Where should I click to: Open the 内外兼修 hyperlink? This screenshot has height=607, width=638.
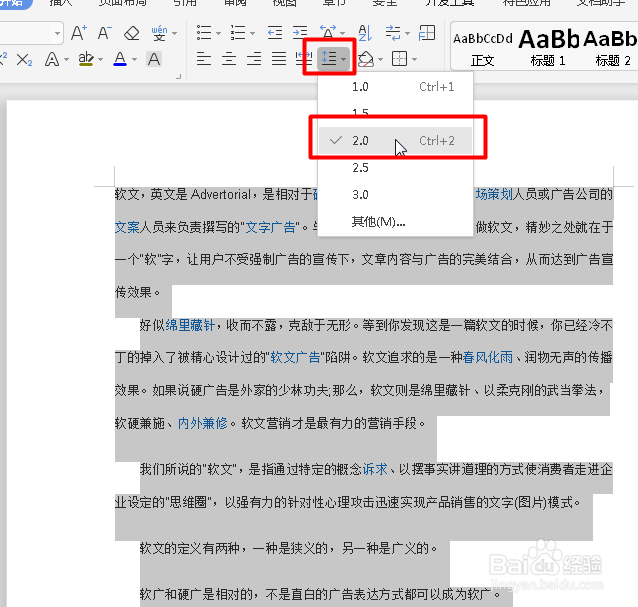[x=203, y=424]
